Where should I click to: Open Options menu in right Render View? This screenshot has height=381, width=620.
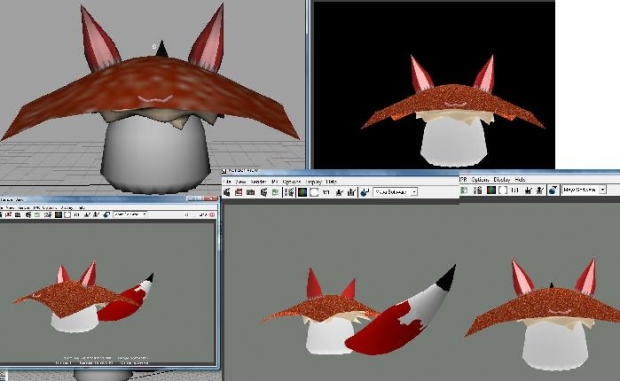[x=480, y=179]
